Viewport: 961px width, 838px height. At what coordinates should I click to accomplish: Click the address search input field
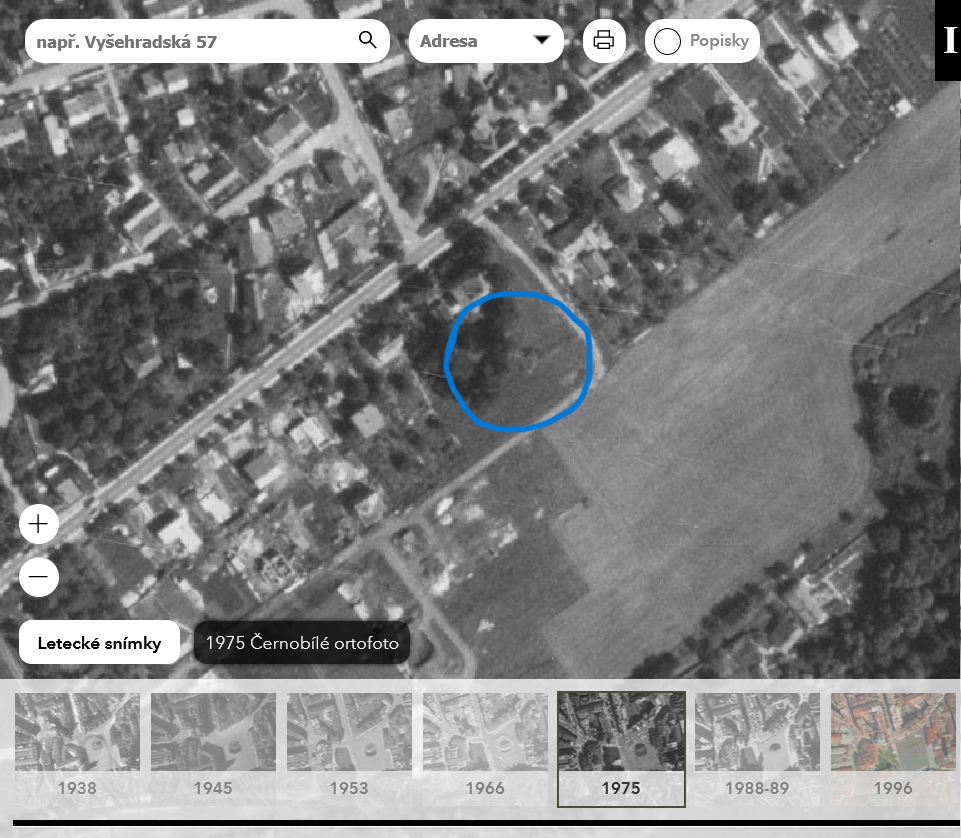190,42
